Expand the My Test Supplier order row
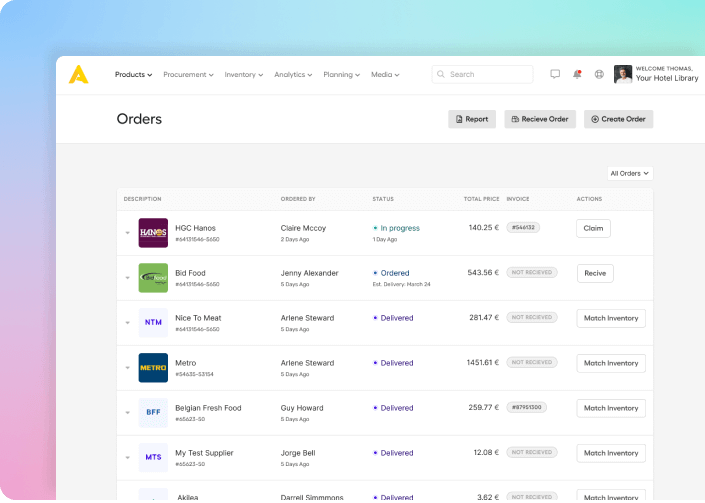 tap(128, 458)
